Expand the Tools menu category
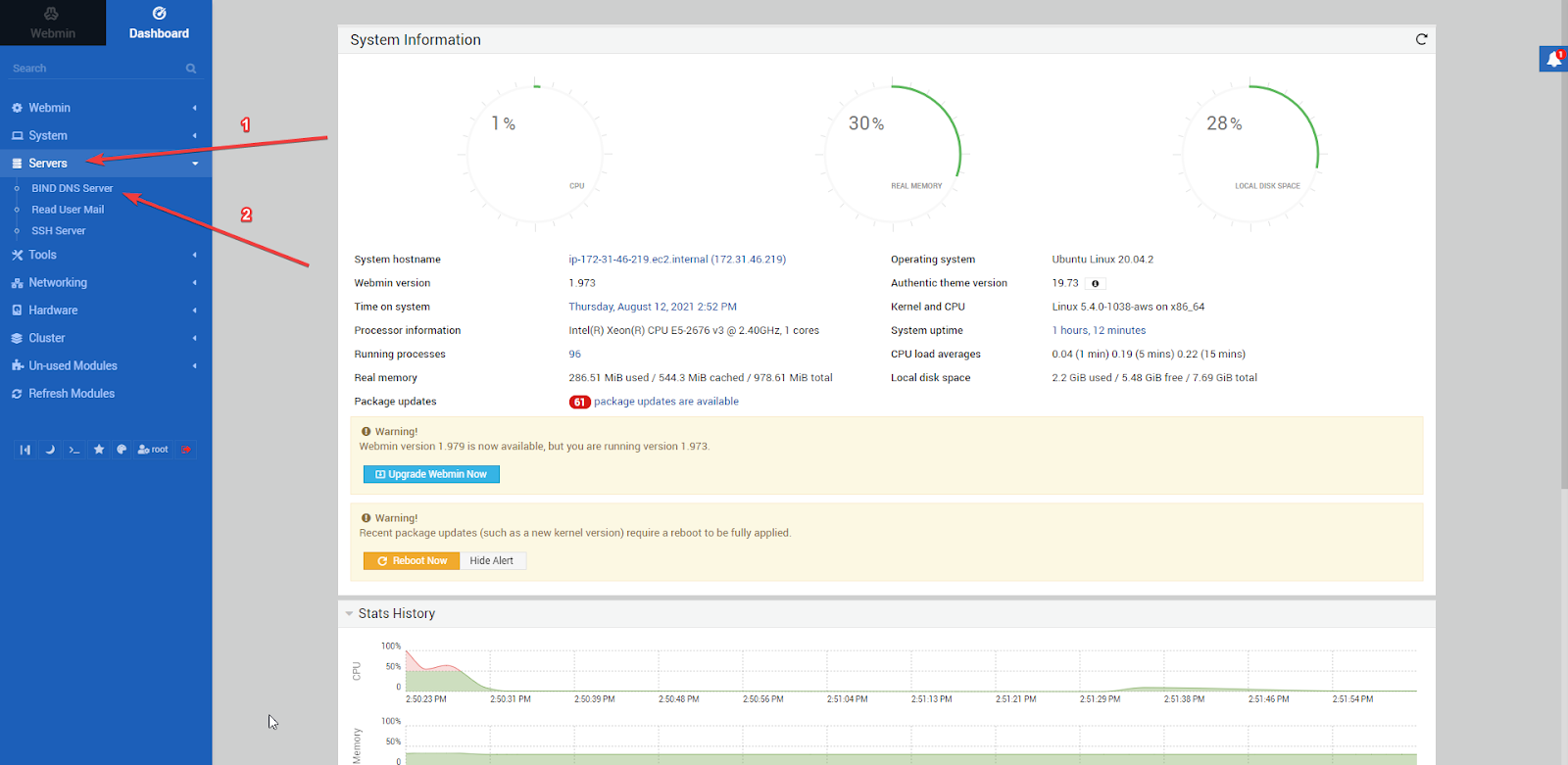The width and height of the screenshot is (1568, 765). [106, 255]
